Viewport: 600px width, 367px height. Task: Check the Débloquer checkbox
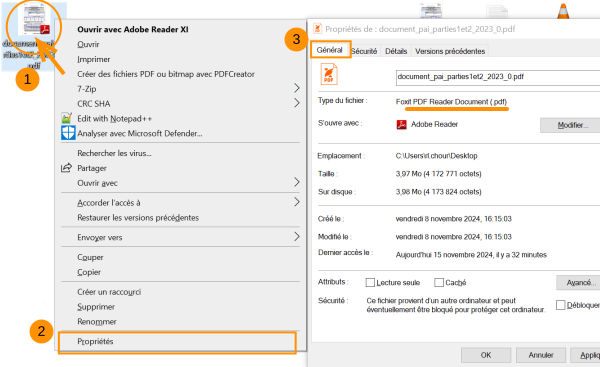coord(560,305)
